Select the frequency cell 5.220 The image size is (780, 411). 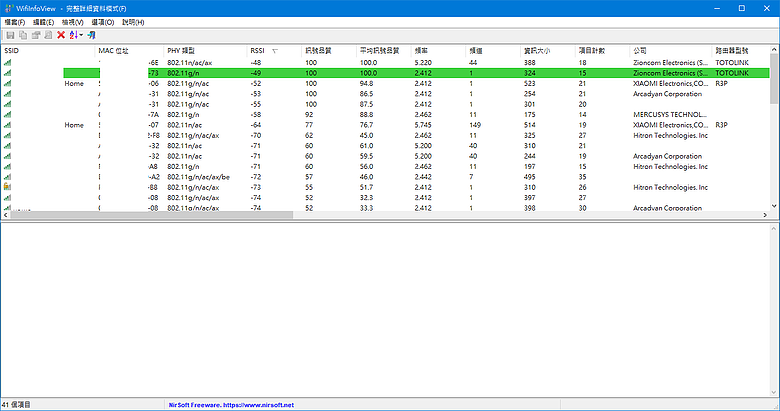423,63
